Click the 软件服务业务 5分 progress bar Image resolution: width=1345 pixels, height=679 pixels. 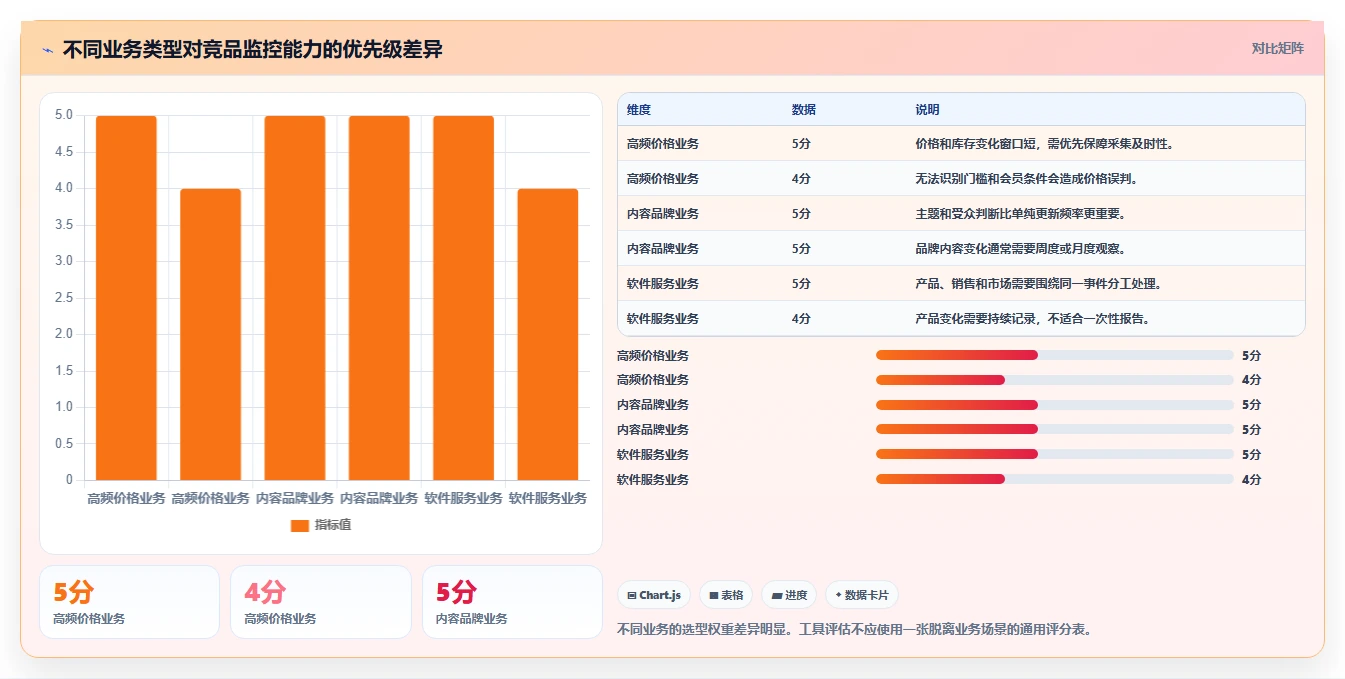[1055, 454]
